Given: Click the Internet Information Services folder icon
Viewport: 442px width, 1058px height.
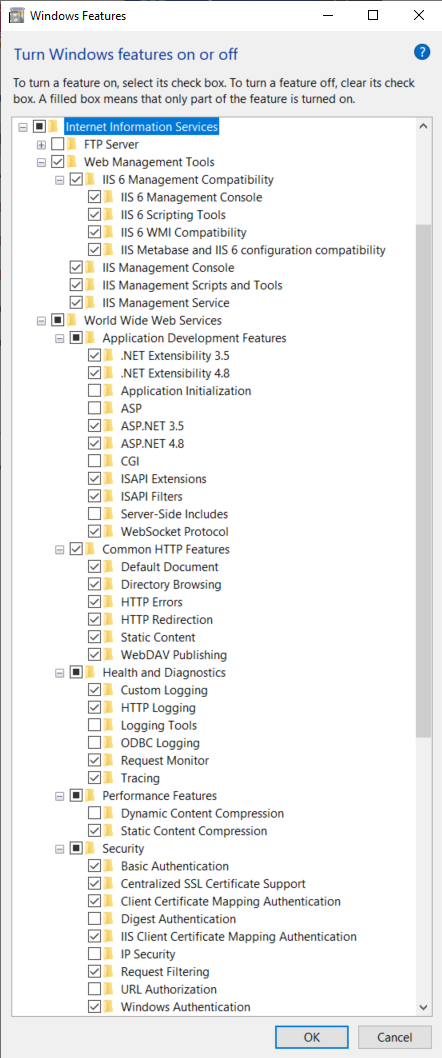Looking at the screenshot, I should 53,126.
